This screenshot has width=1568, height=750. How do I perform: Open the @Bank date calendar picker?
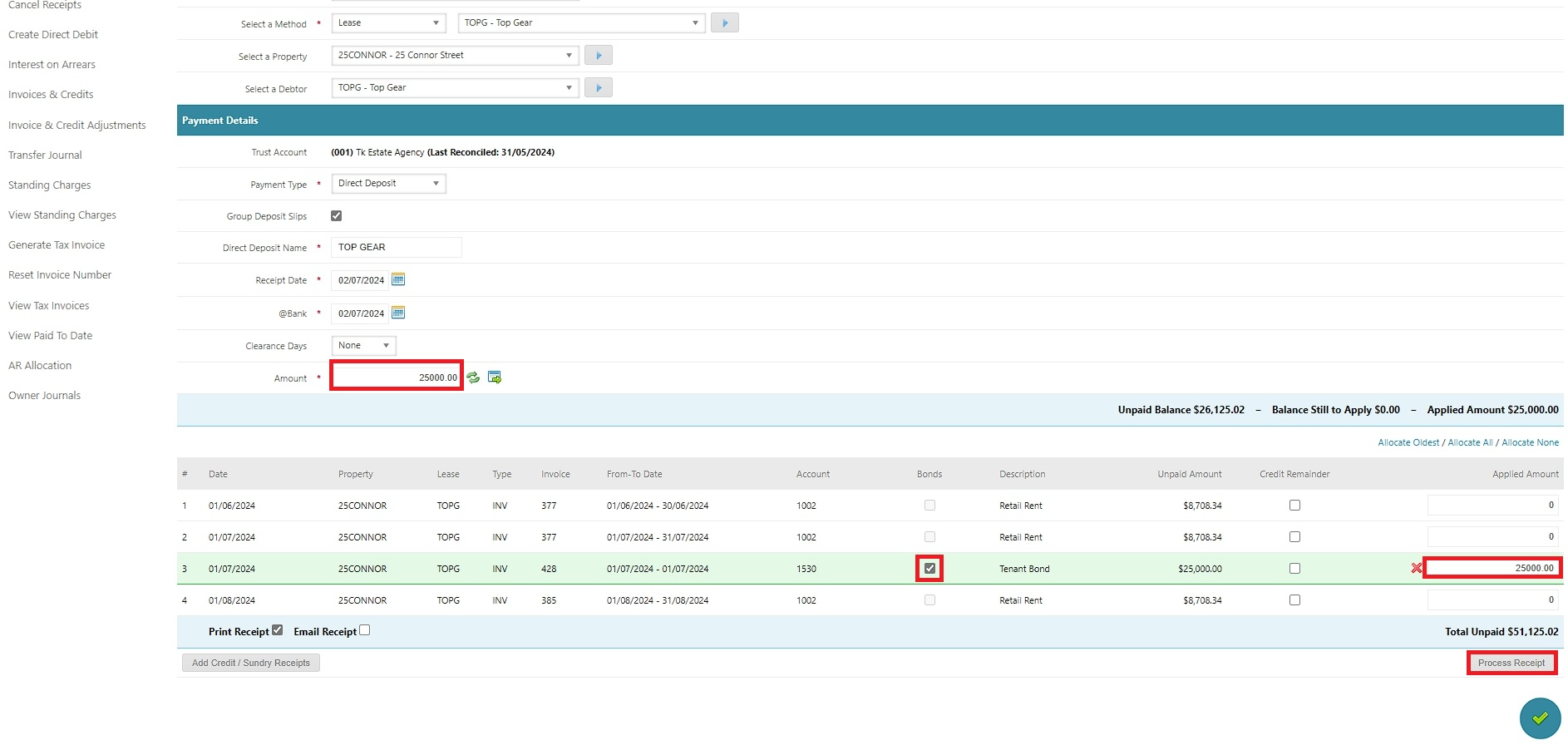point(398,313)
